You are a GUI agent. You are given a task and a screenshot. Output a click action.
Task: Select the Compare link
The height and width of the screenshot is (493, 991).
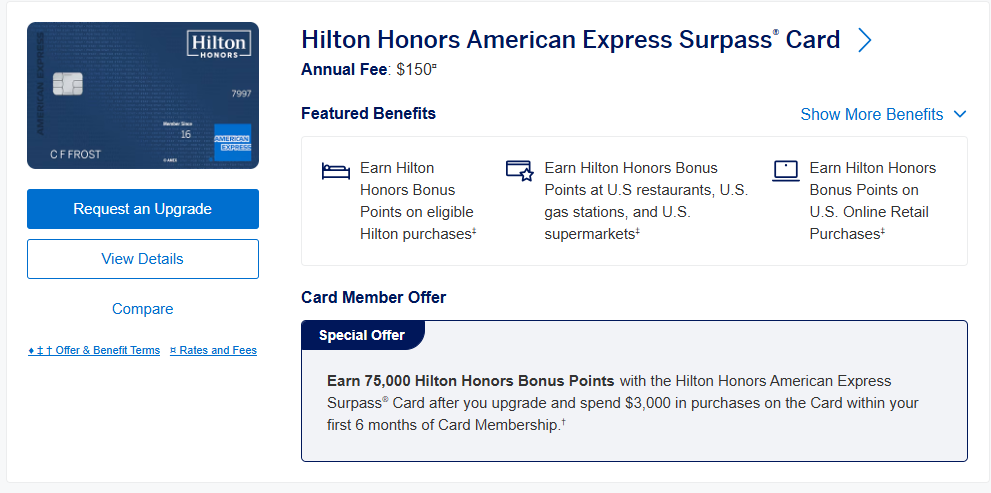(x=143, y=309)
